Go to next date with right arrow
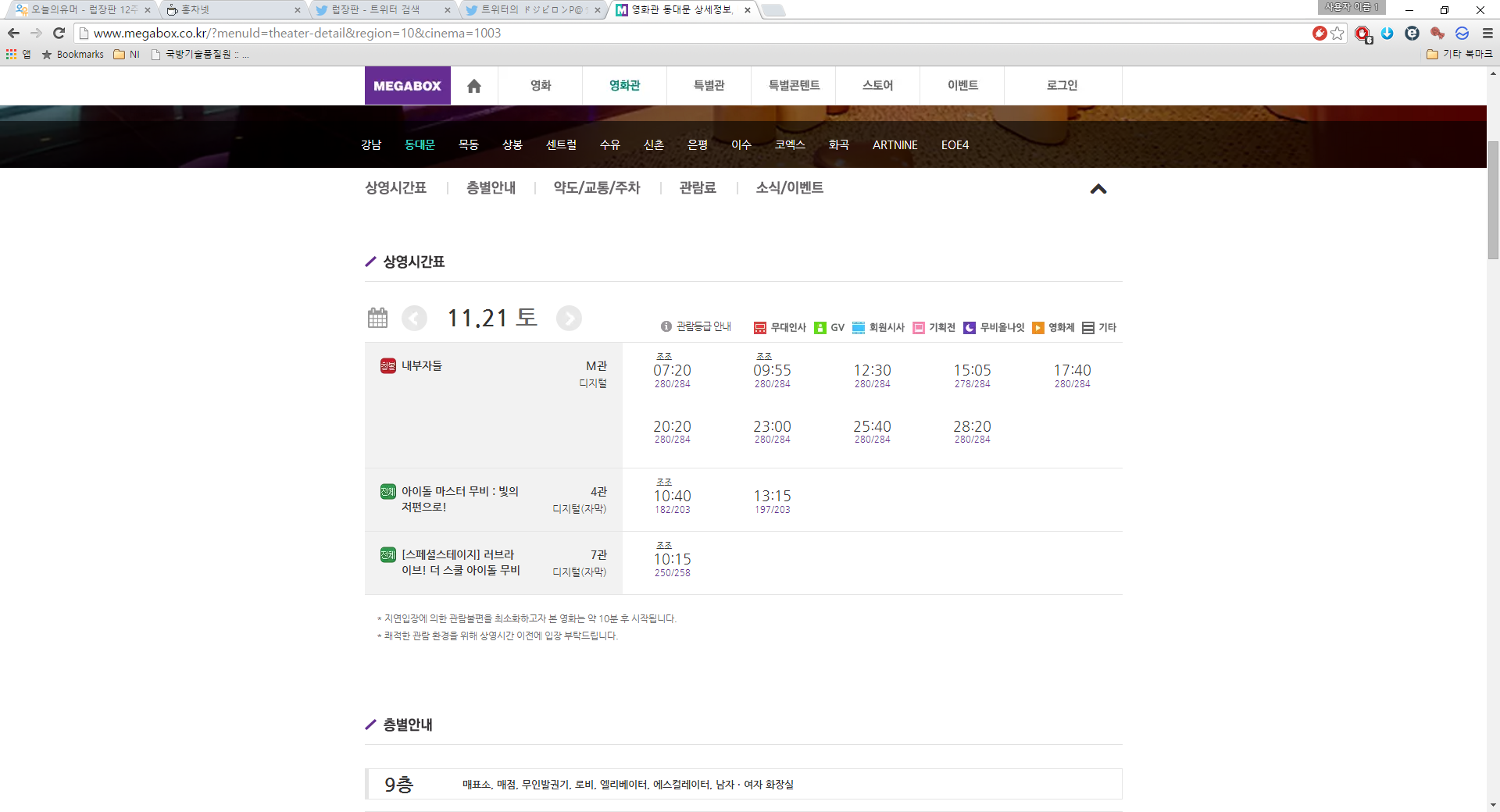This screenshot has width=1500, height=812. [x=569, y=318]
